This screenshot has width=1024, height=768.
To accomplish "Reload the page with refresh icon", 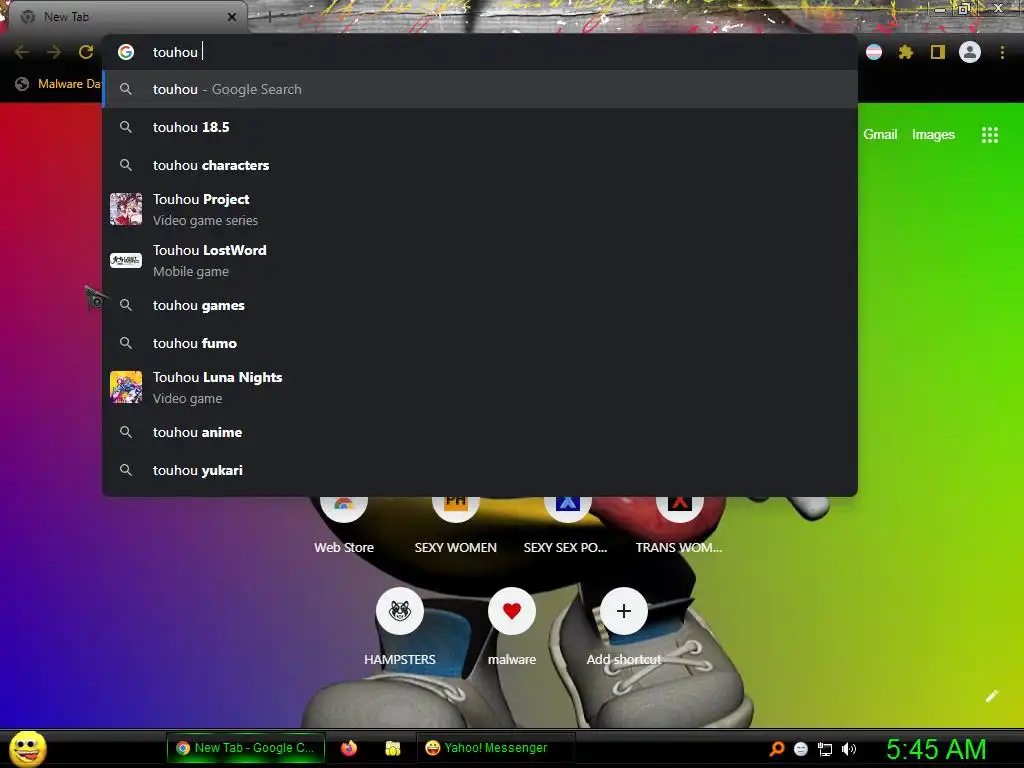I will pyautogui.click(x=86, y=52).
